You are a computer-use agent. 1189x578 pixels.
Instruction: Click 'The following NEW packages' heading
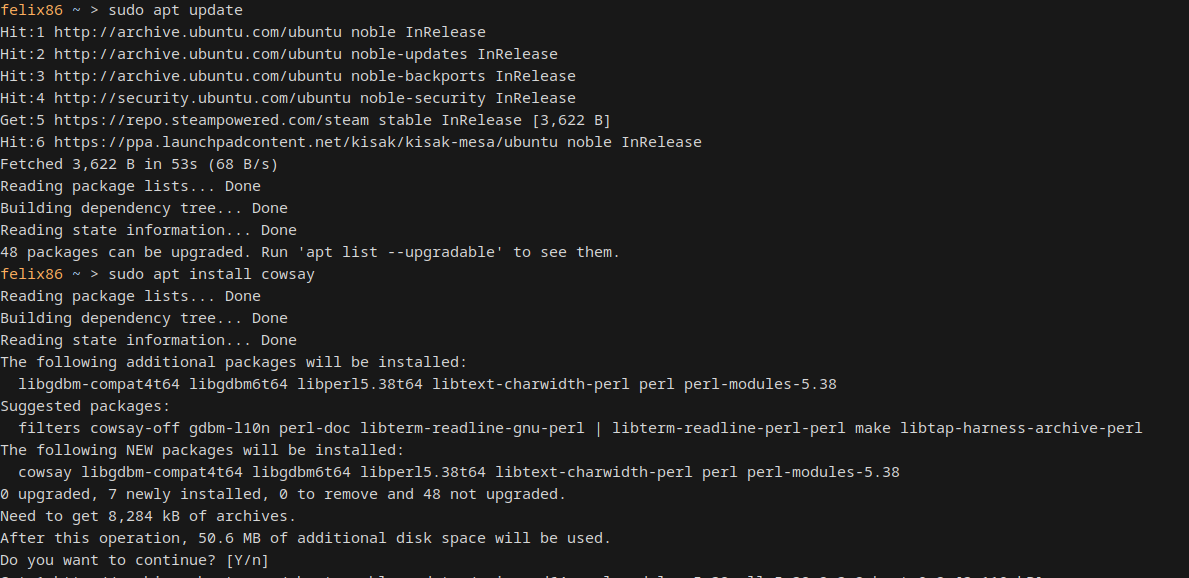click(x=202, y=450)
